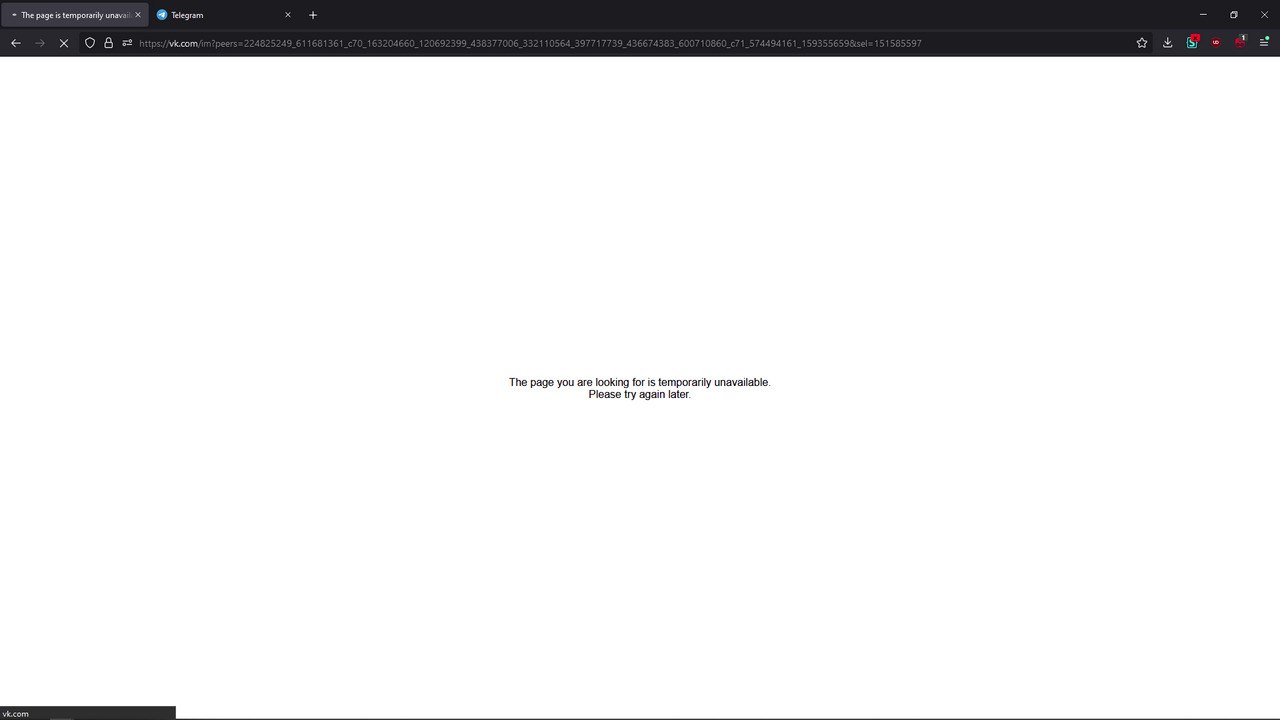Screen dimensions: 1280x720
Task: Go back to the previous page
Action: [x=15, y=43]
